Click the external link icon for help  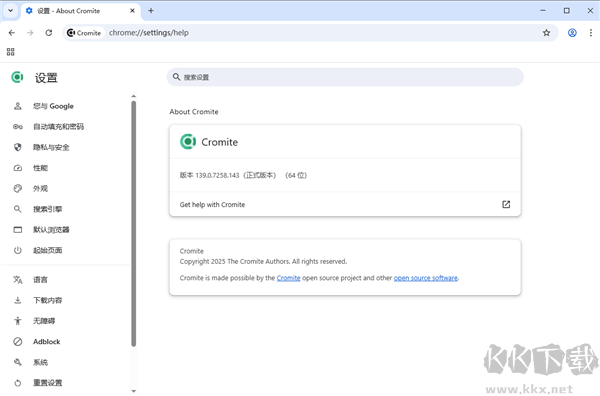[506, 204]
